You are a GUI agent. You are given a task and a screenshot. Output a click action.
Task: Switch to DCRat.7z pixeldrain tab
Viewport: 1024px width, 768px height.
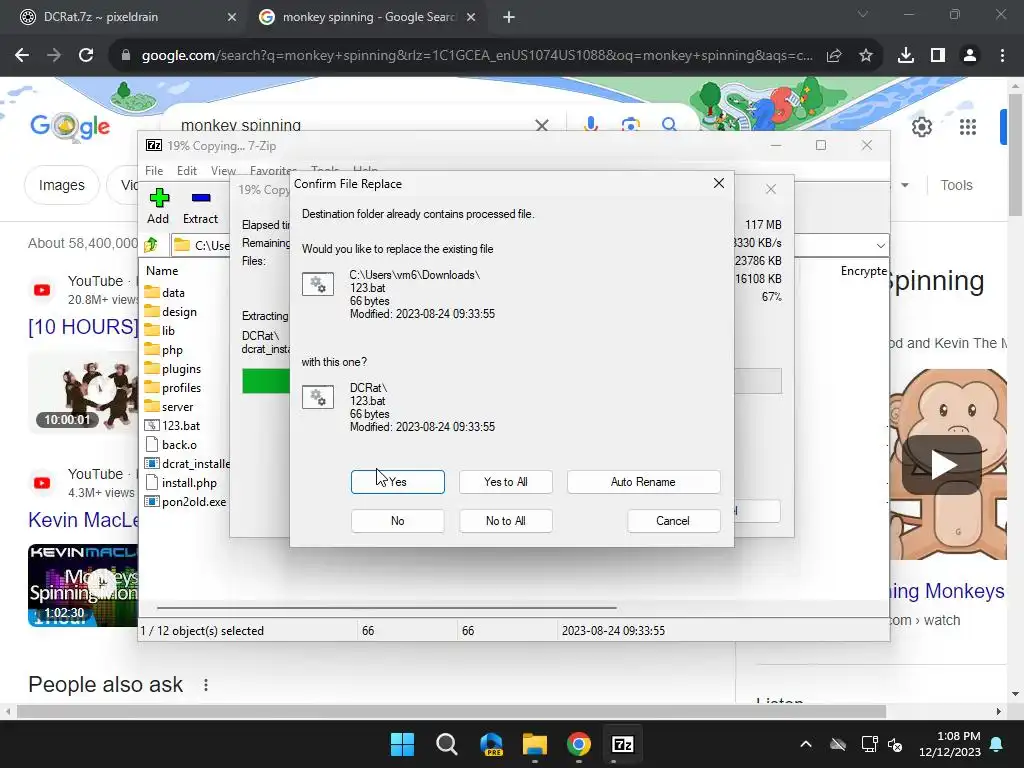[124, 17]
